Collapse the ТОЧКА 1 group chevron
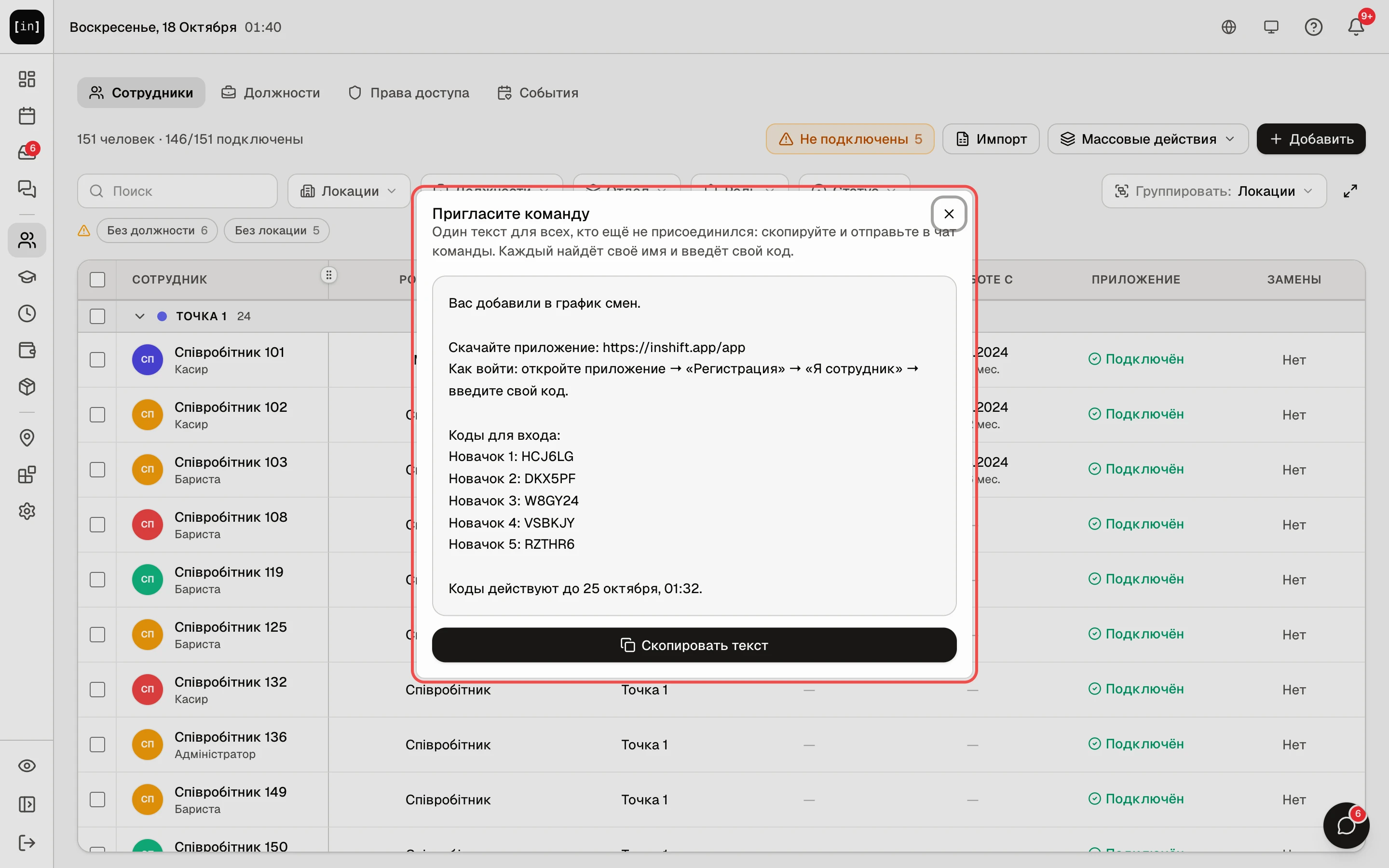 [139, 316]
